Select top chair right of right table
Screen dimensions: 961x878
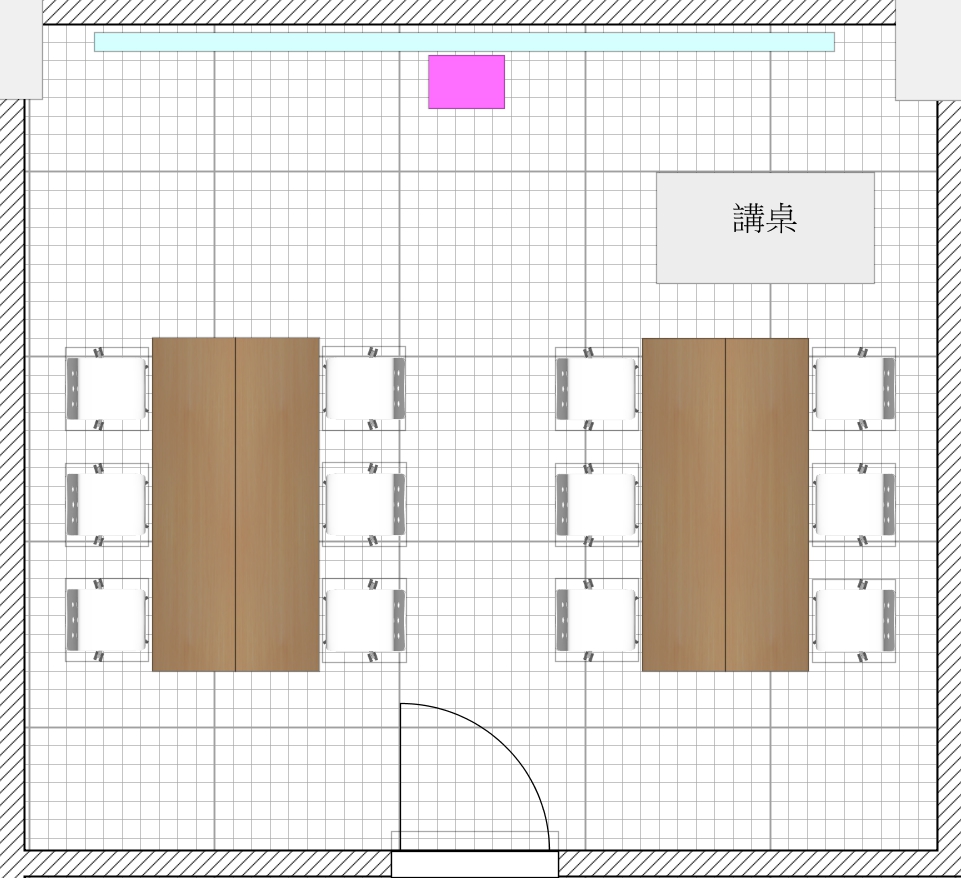(x=853, y=389)
